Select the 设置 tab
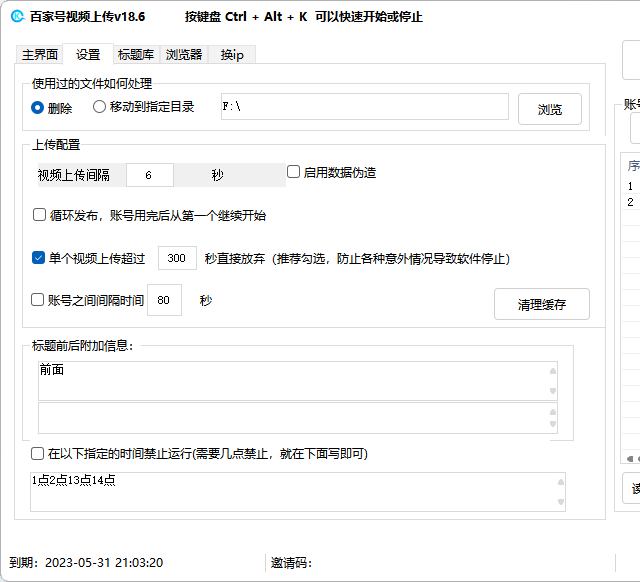 [88, 54]
